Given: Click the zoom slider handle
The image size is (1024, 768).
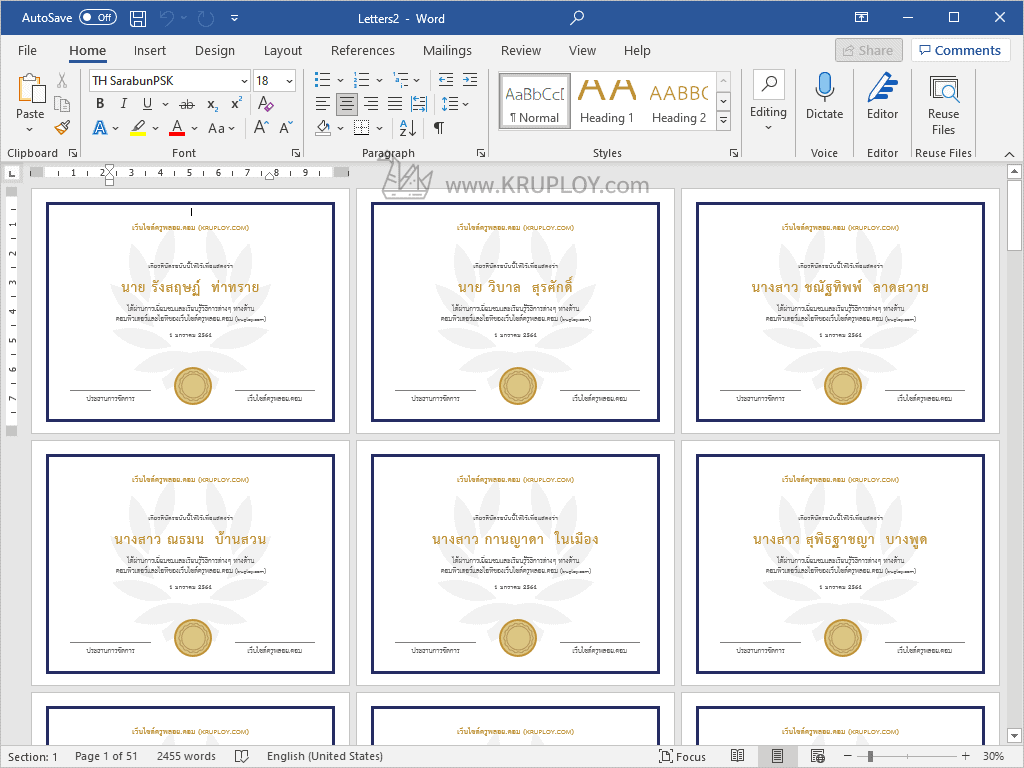Looking at the screenshot, I should click(870, 756).
